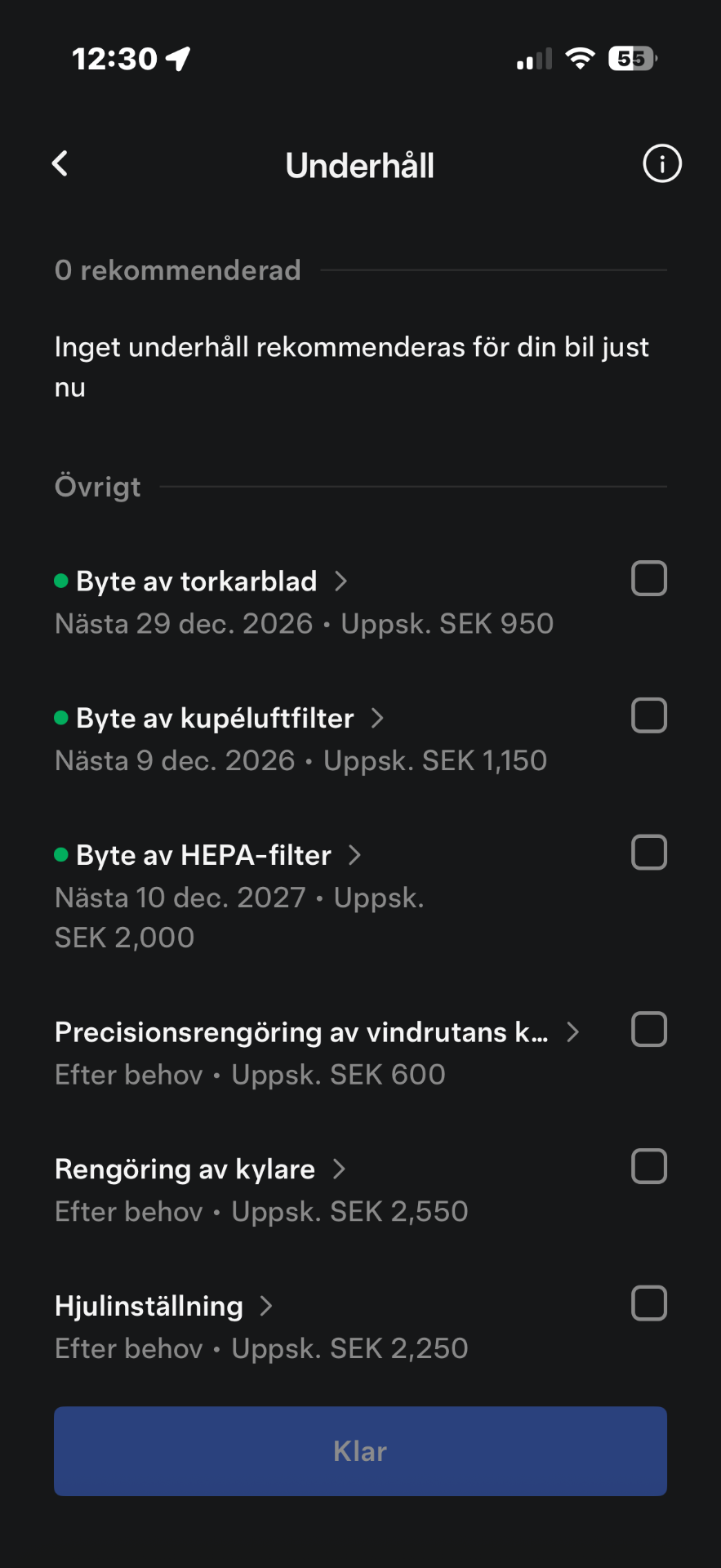Expand Byte av torkarblad details chevron
Image resolution: width=721 pixels, height=1568 pixels.
[x=341, y=581]
